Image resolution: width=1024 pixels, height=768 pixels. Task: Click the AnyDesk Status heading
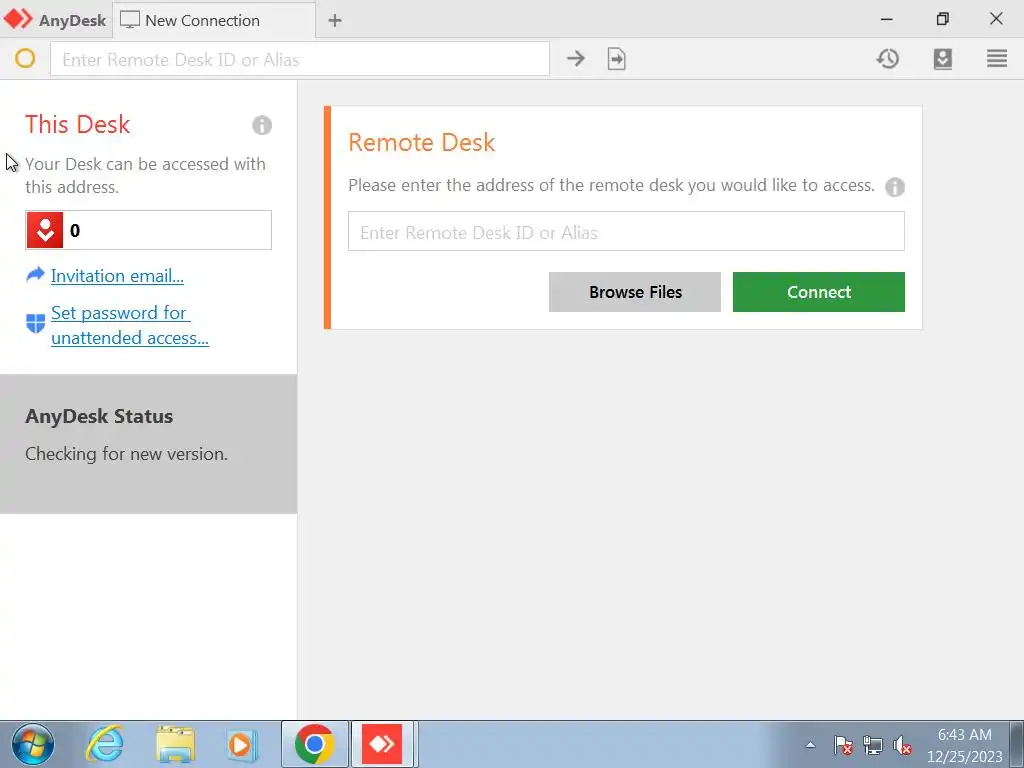pyautogui.click(x=99, y=417)
